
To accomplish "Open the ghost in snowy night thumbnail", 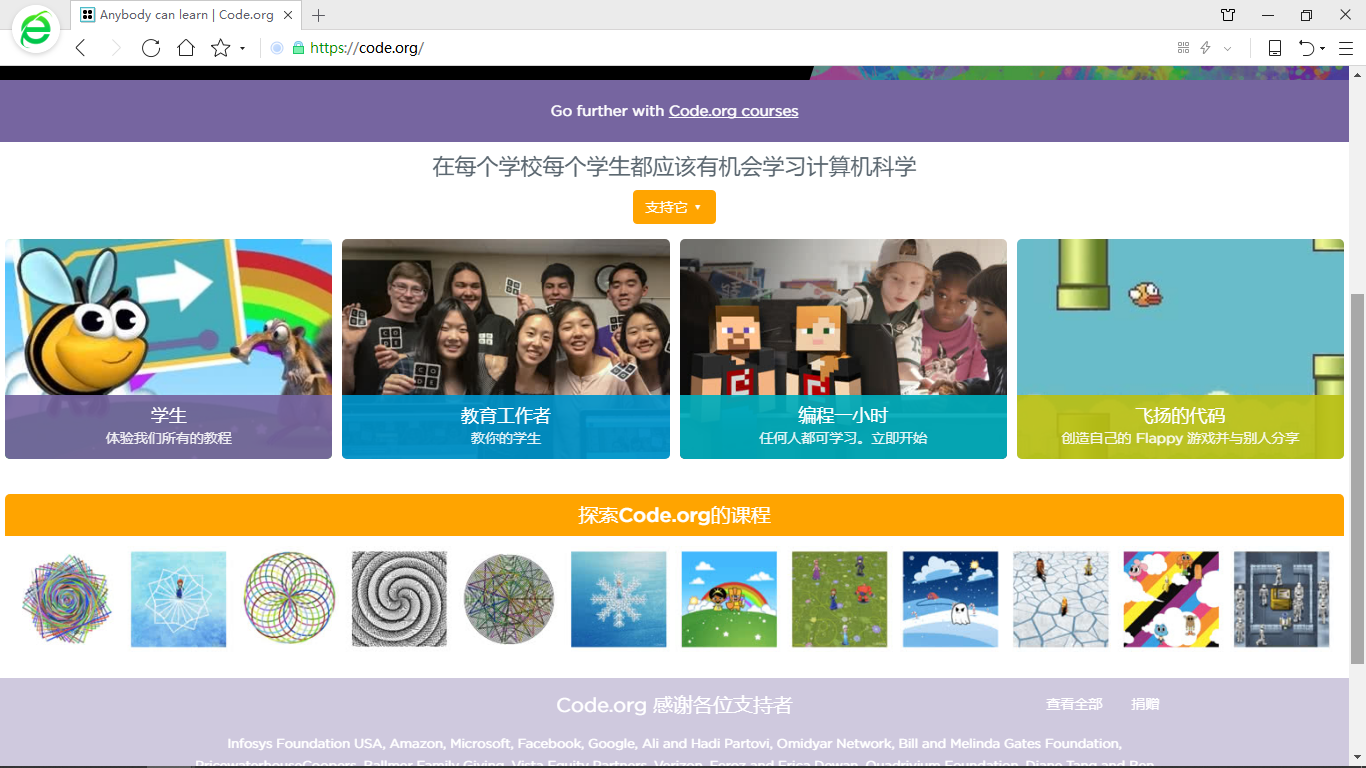I will (950, 599).
